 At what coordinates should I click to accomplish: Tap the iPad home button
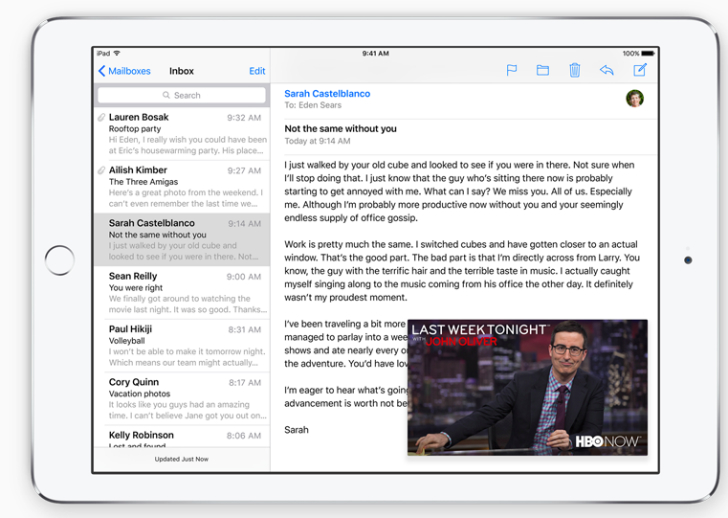tap(60, 260)
